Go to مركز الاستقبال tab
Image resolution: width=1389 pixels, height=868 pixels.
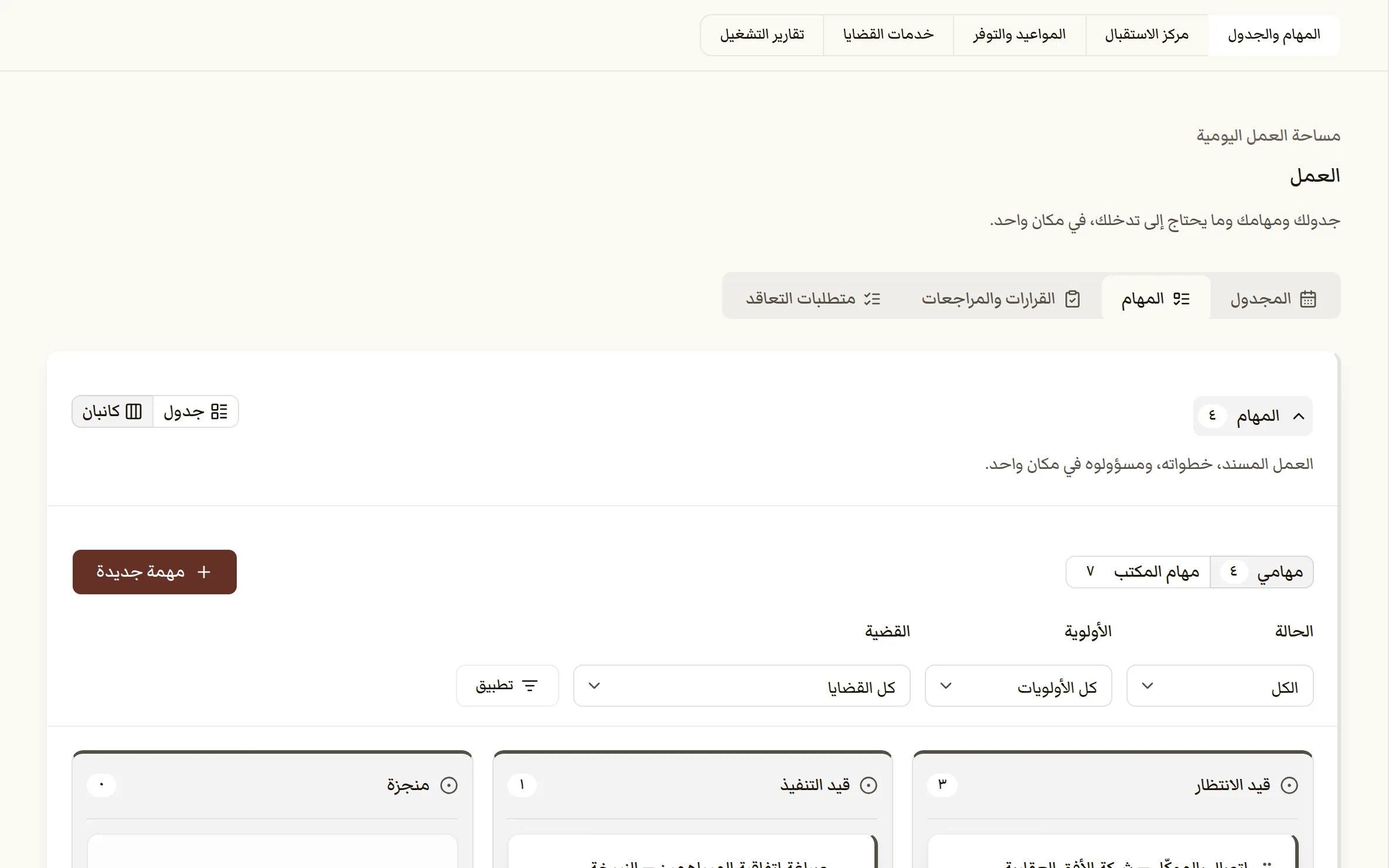[1146, 35]
